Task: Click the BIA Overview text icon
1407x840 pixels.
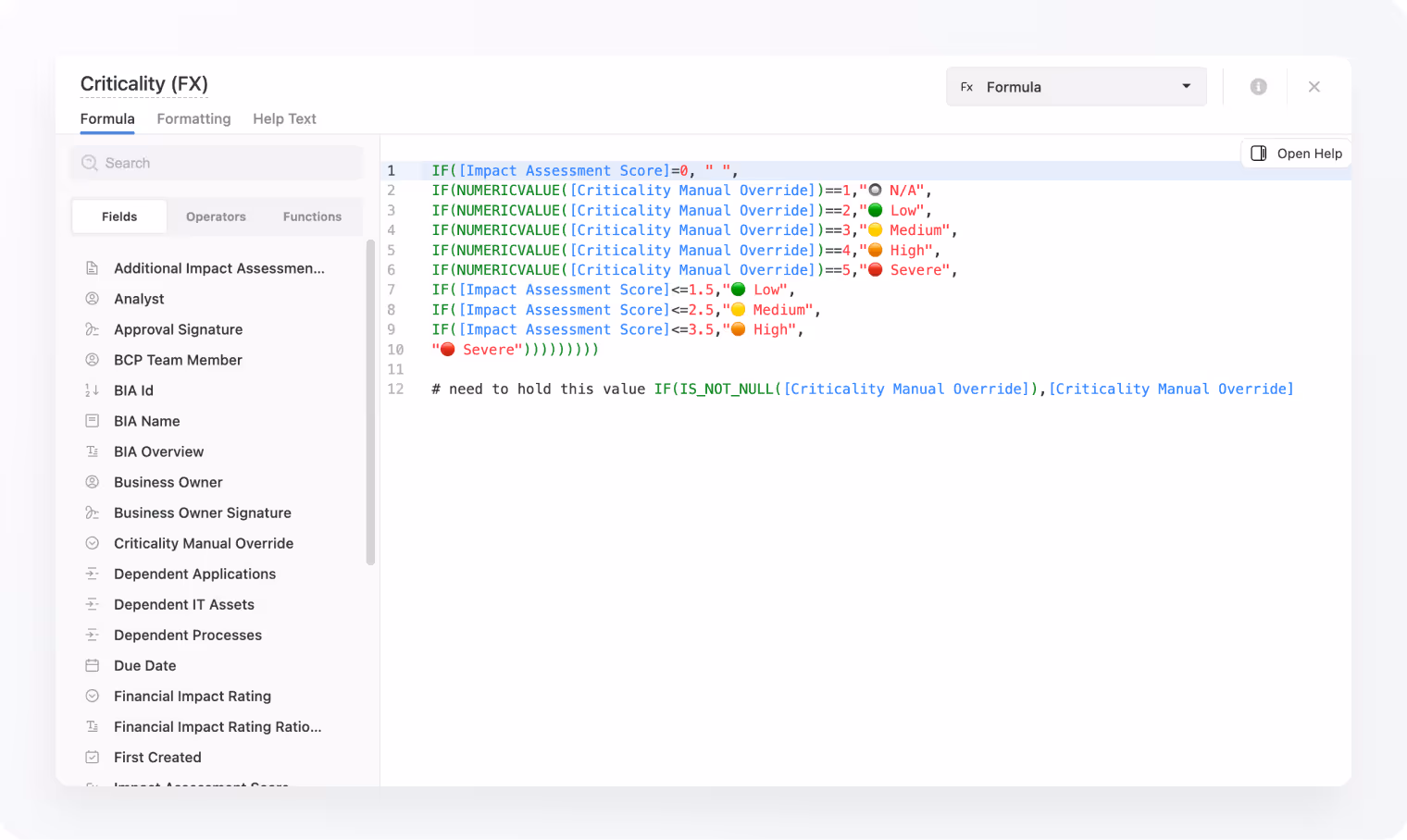Action: (92, 451)
